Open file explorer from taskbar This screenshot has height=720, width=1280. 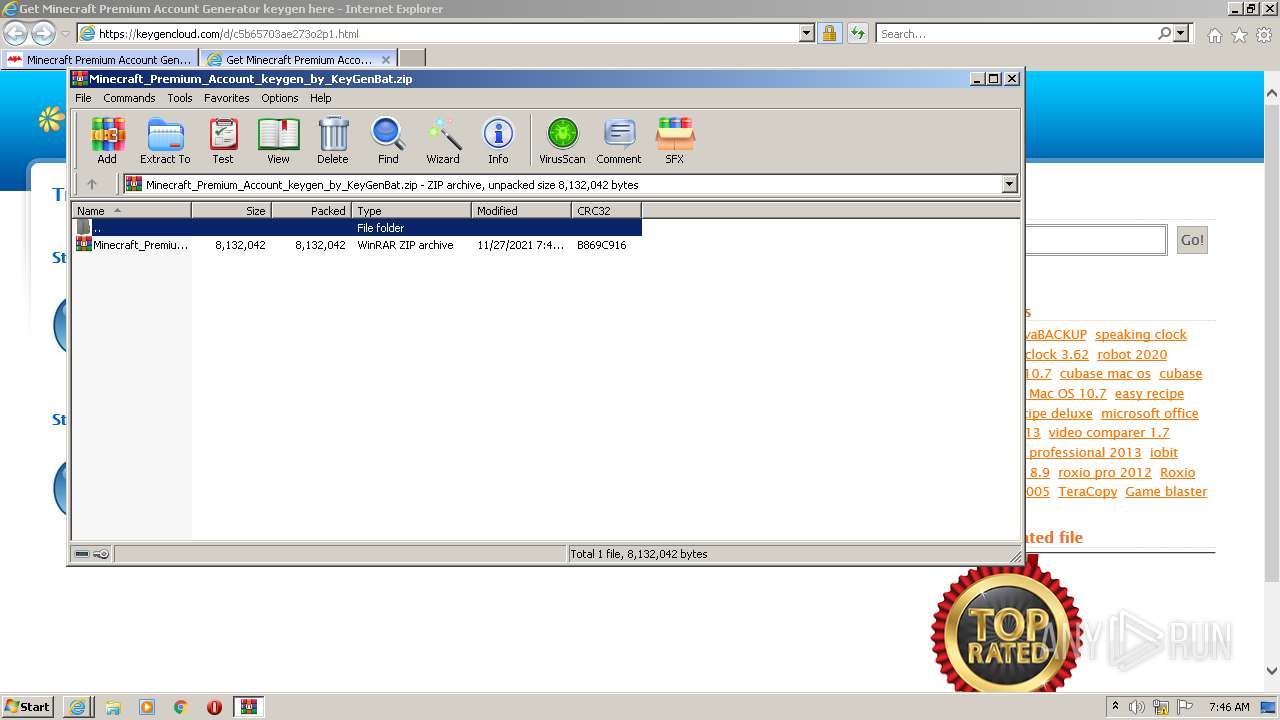point(113,707)
